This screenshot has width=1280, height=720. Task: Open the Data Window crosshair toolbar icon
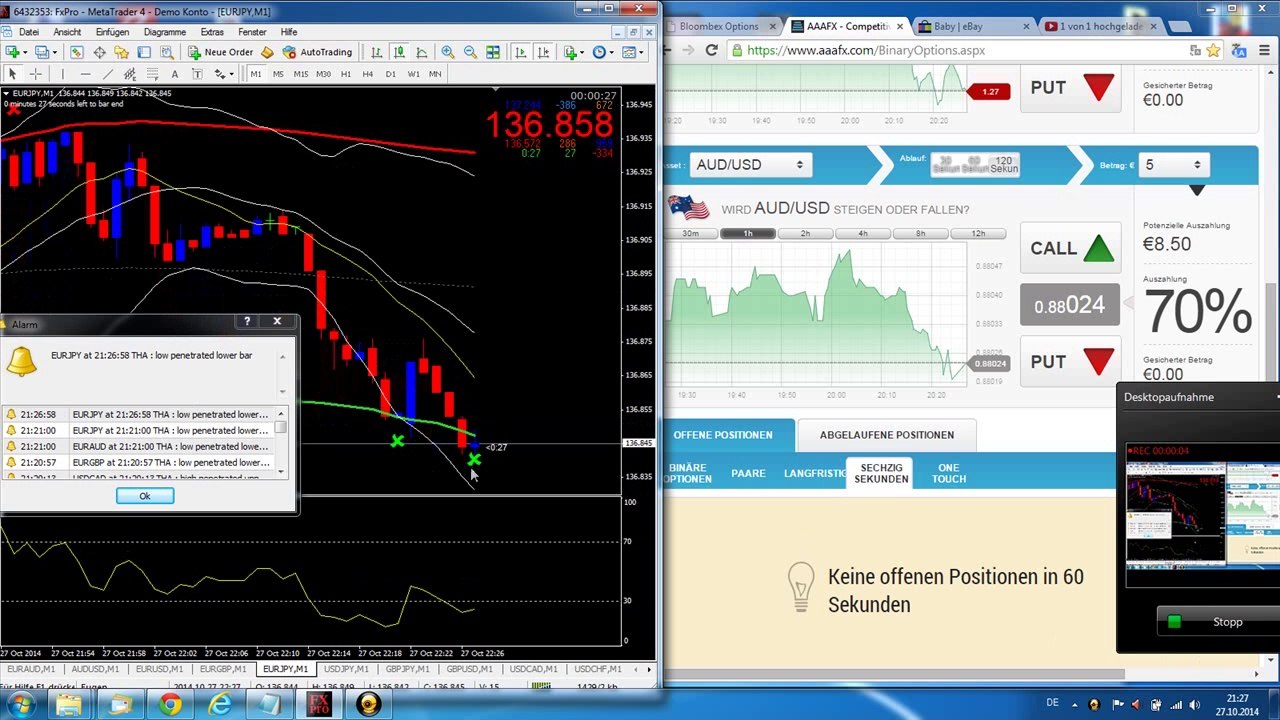click(x=99, y=52)
